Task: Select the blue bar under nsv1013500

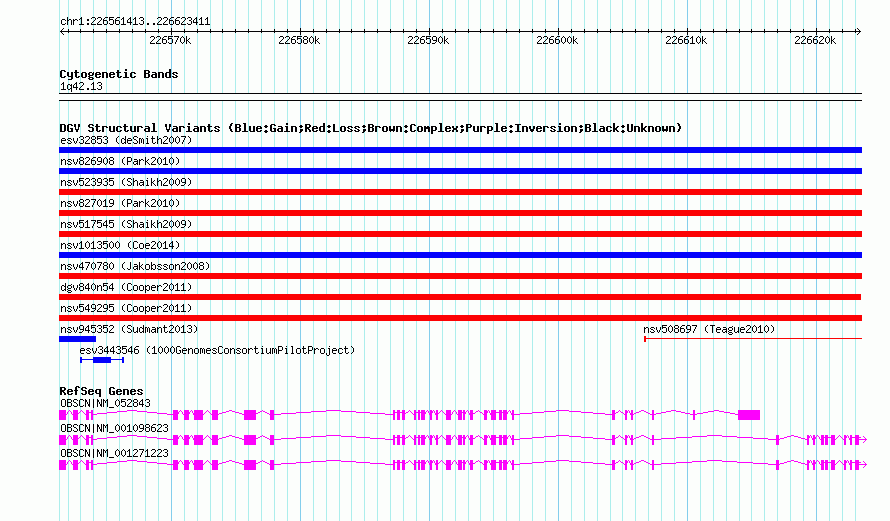Action: pos(460,255)
